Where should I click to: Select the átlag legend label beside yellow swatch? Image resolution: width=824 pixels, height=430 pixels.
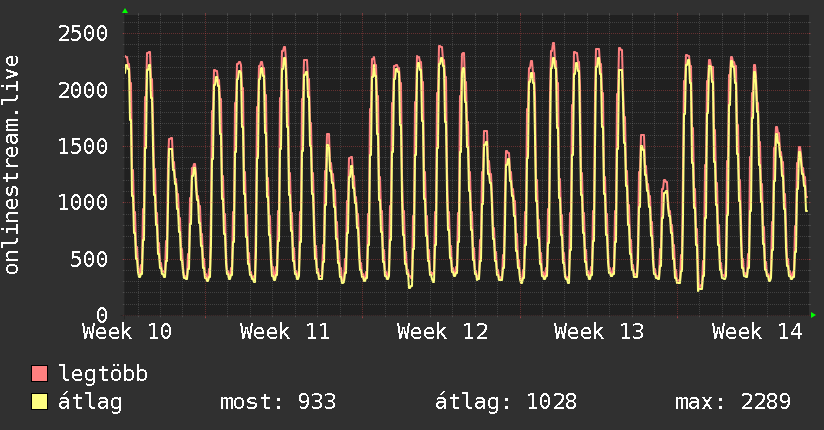pos(90,402)
